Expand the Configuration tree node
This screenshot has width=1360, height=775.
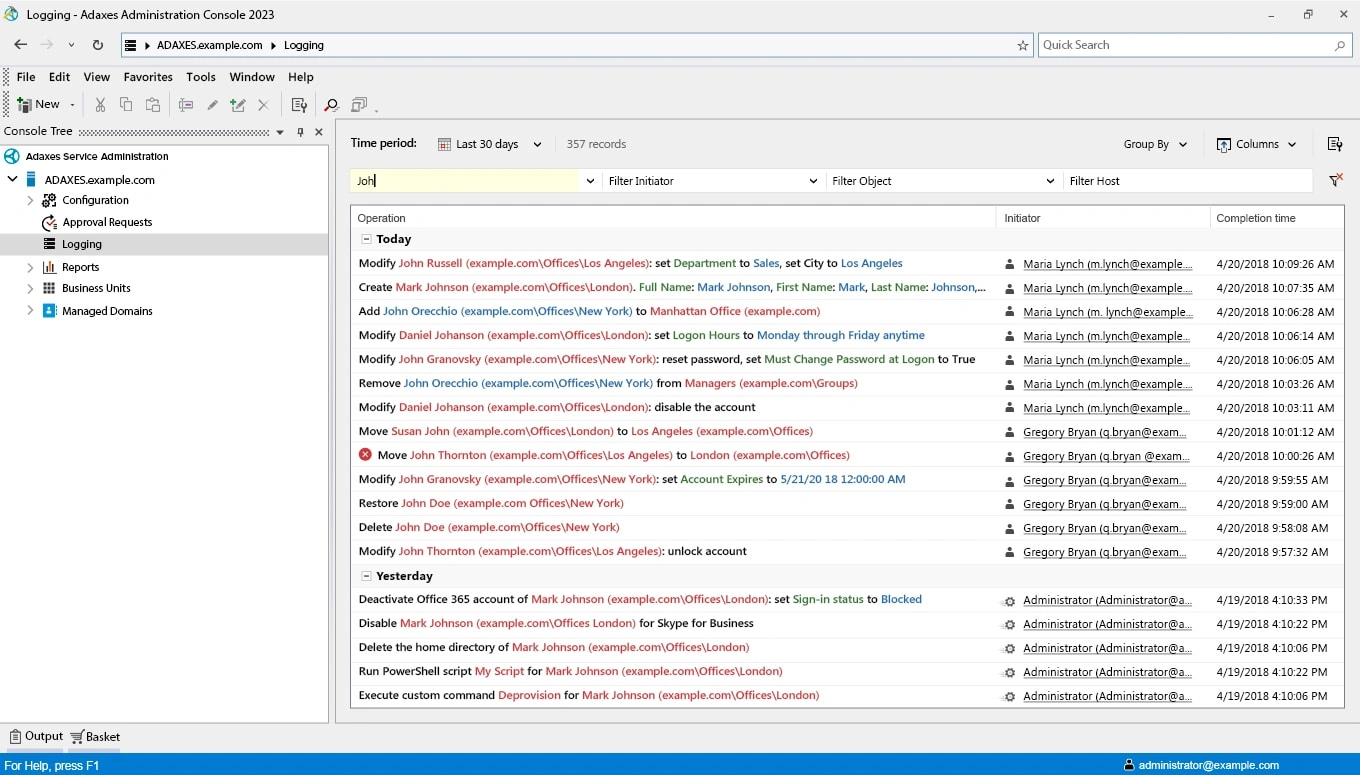click(30, 200)
